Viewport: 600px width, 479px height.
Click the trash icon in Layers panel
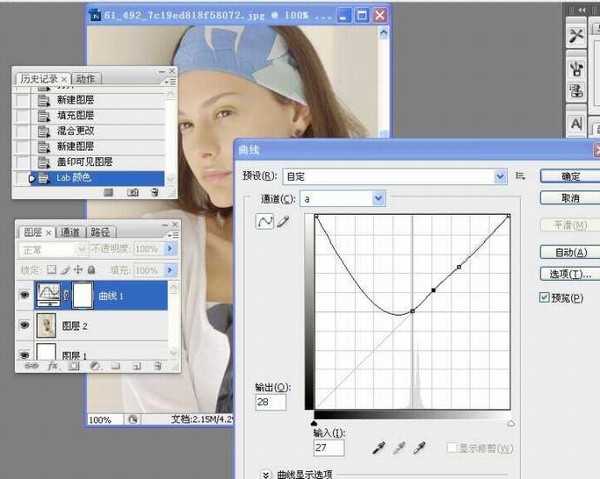[157, 366]
